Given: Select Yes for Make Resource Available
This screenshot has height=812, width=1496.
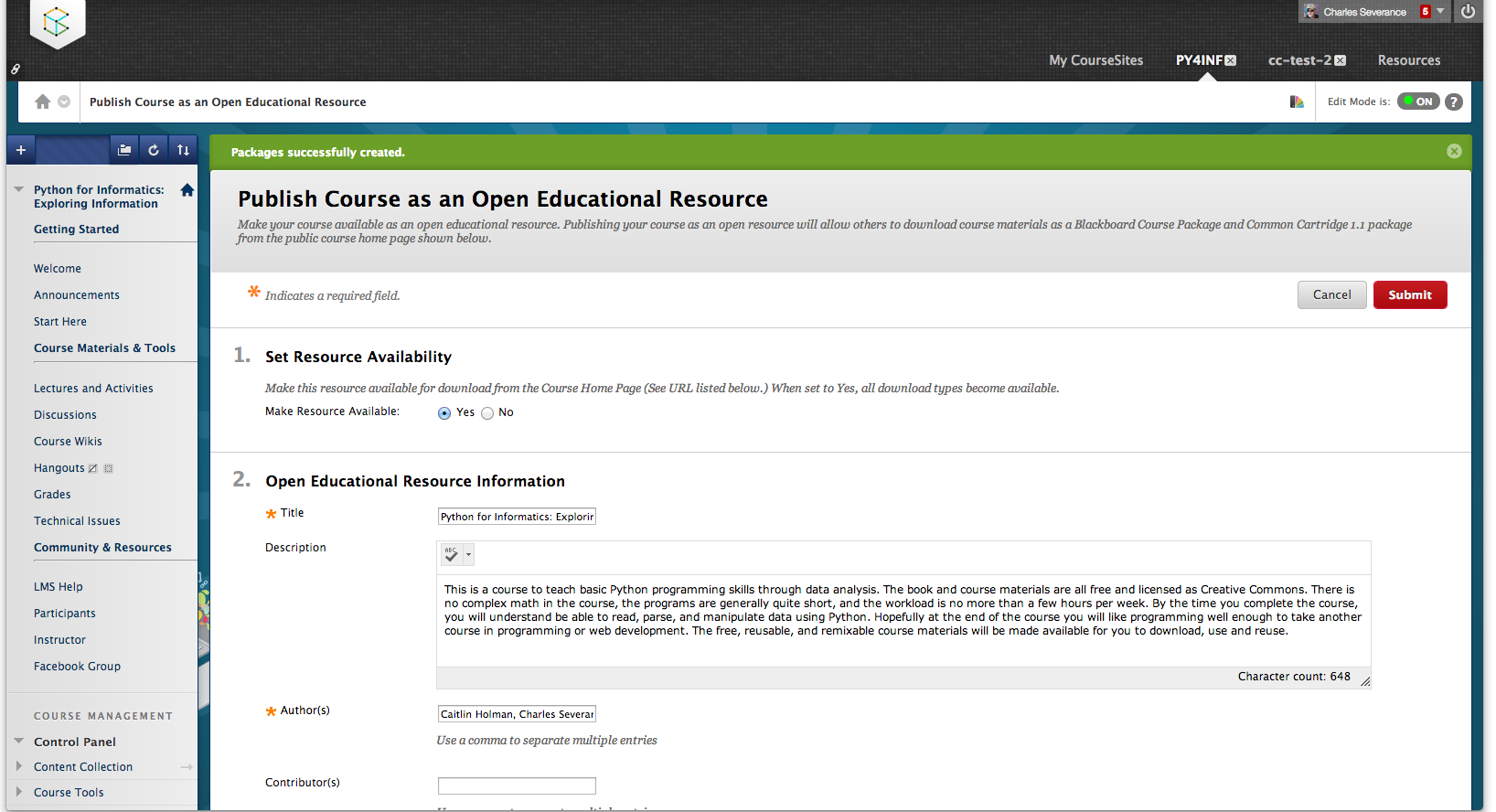Looking at the screenshot, I should [x=444, y=413].
